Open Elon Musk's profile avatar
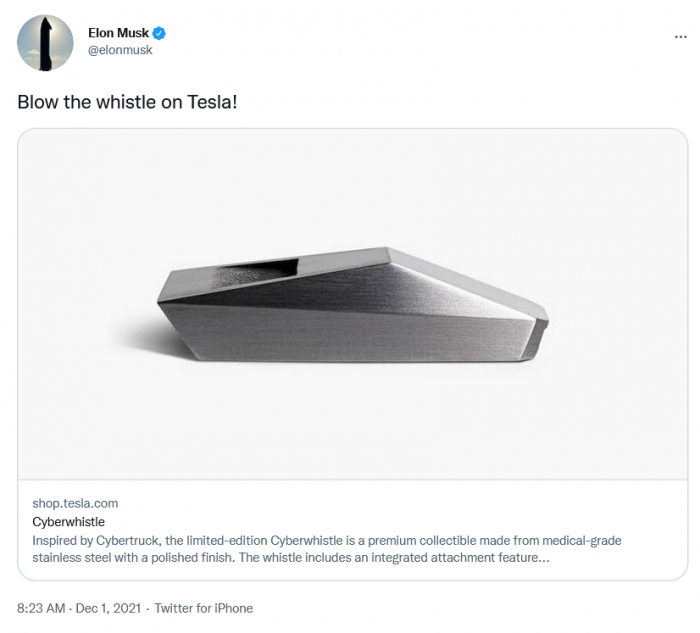This screenshot has width=700, height=633. pyautogui.click(x=45, y=43)
